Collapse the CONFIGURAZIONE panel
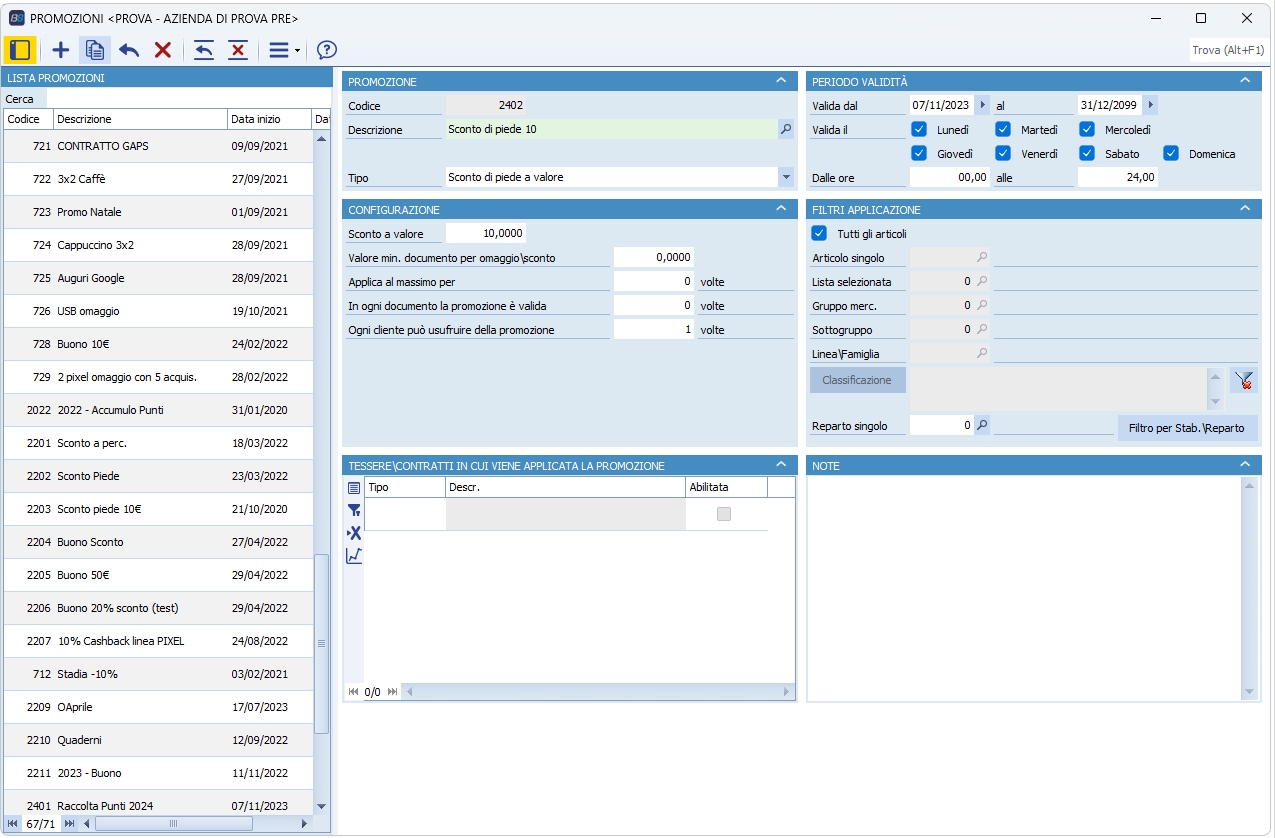Viewport: 1275px width, 838px height. click(x=781, y=209)
